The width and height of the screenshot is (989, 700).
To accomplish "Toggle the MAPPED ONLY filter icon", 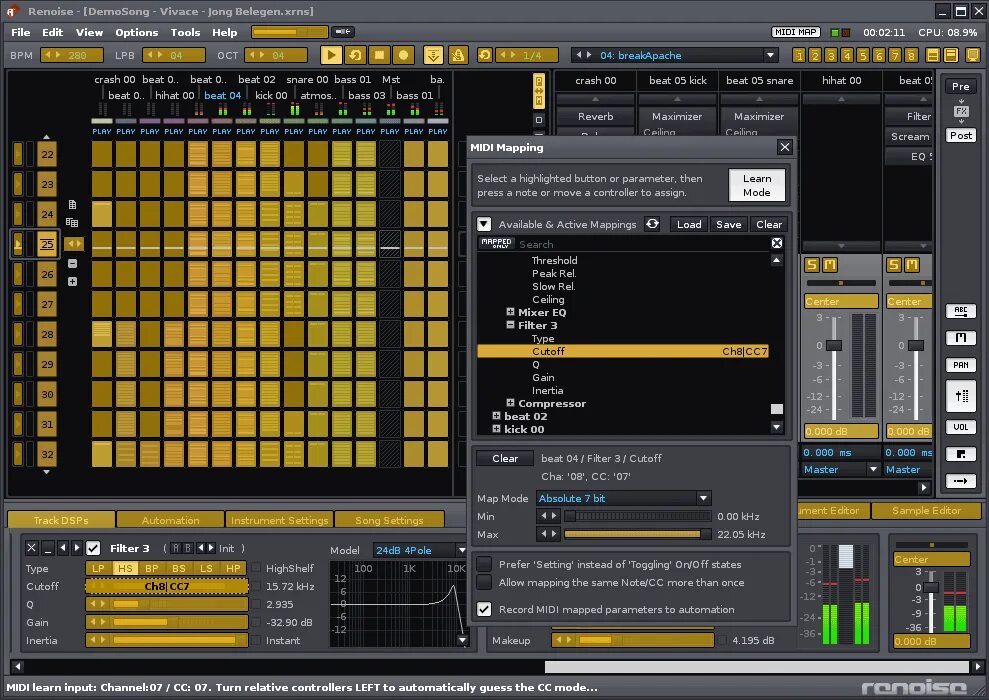I will 496,243.
